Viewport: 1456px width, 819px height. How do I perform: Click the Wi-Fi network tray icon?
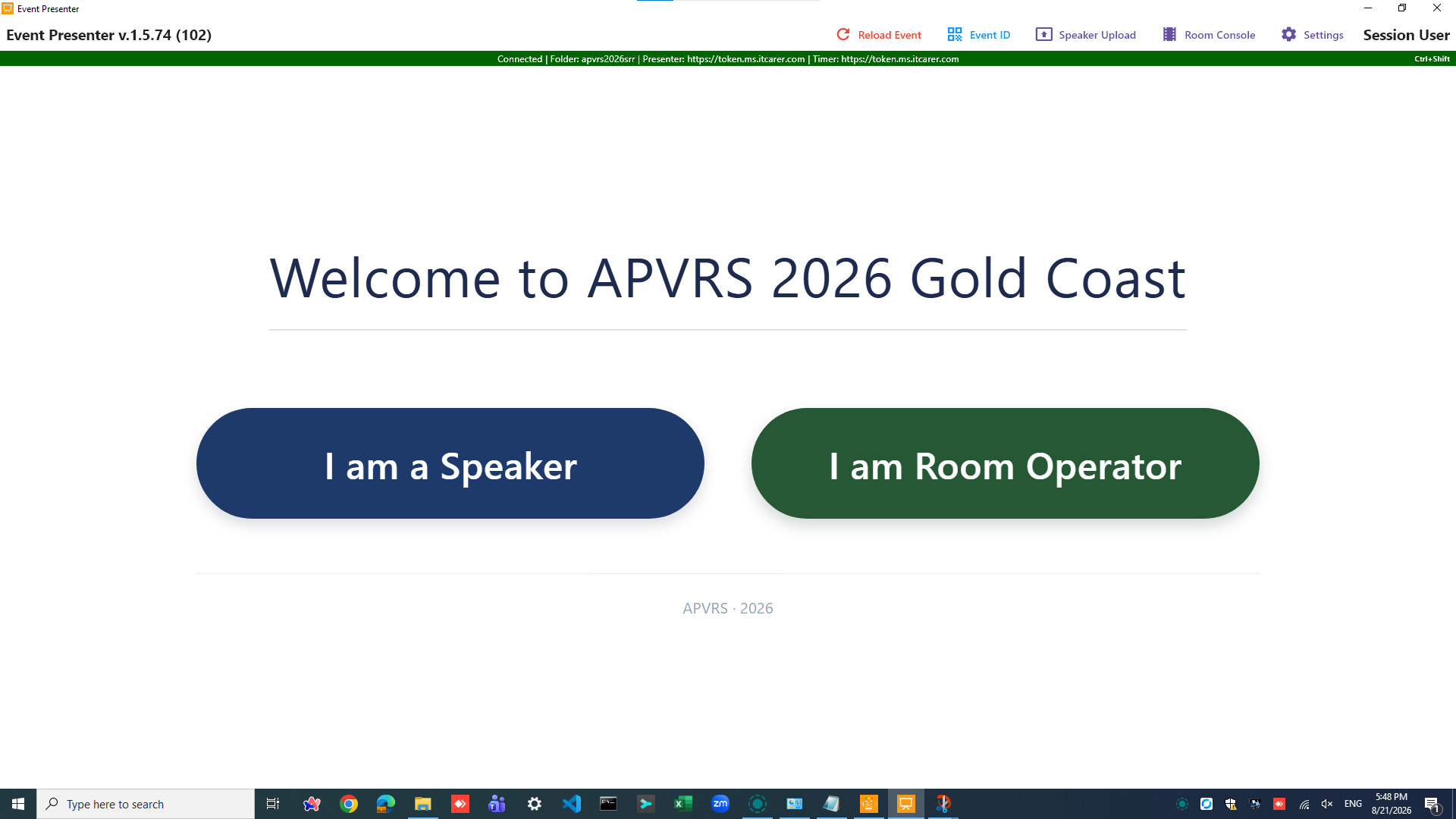(1304, 804)
